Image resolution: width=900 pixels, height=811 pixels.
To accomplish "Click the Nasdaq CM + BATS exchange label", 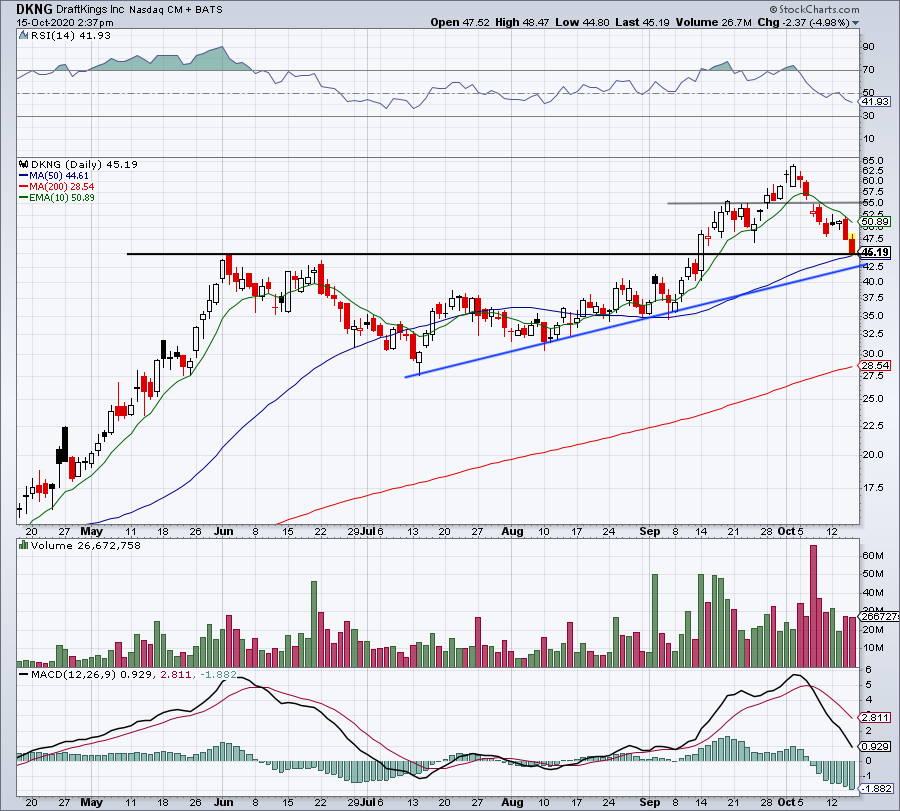I will (x=176, y=10).
